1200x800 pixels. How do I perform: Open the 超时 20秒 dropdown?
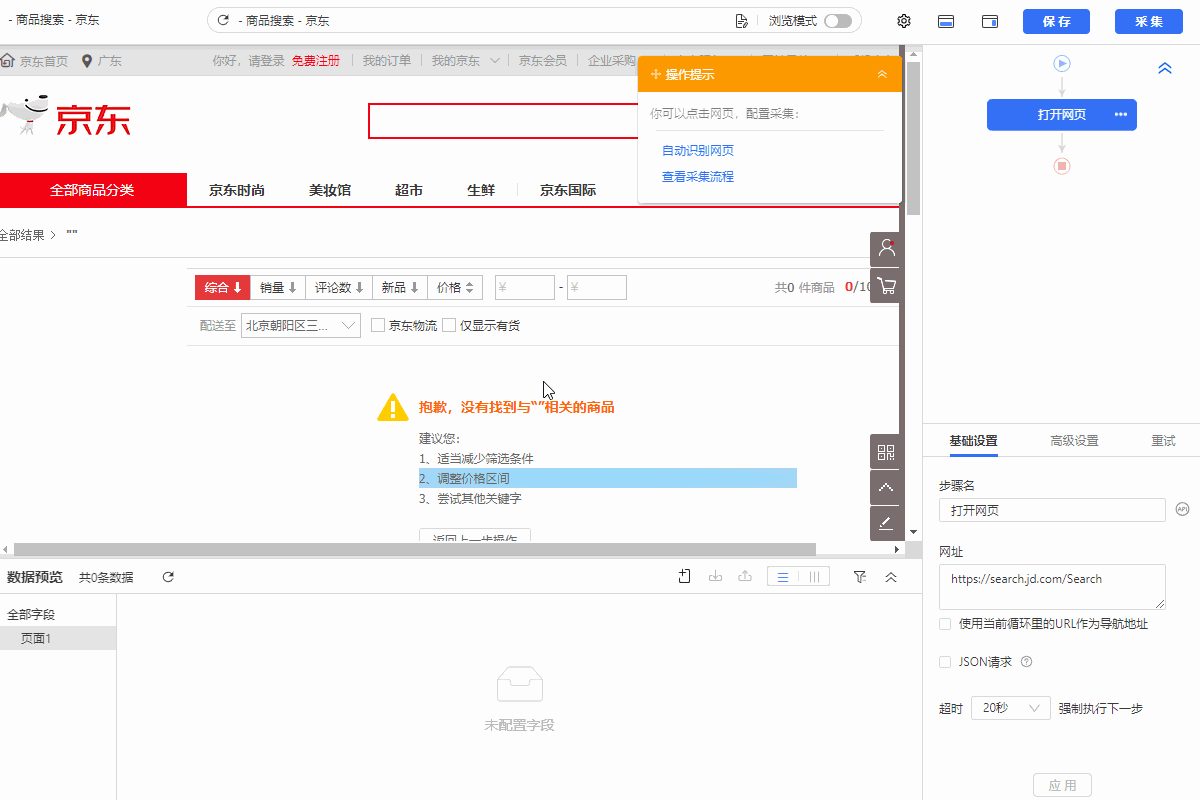click(1011, 708)
